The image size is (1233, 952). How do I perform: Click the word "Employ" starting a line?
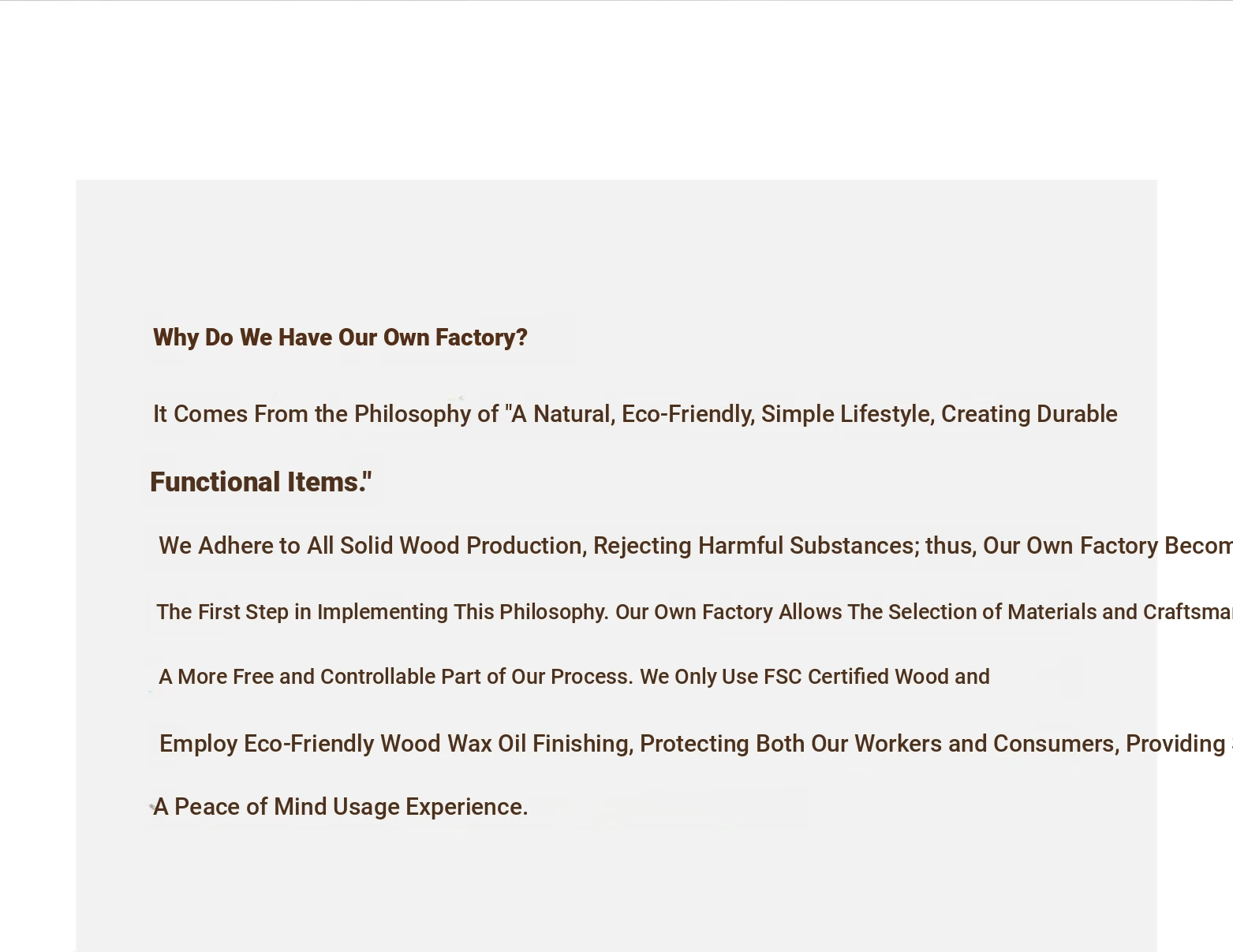(199, 744)
